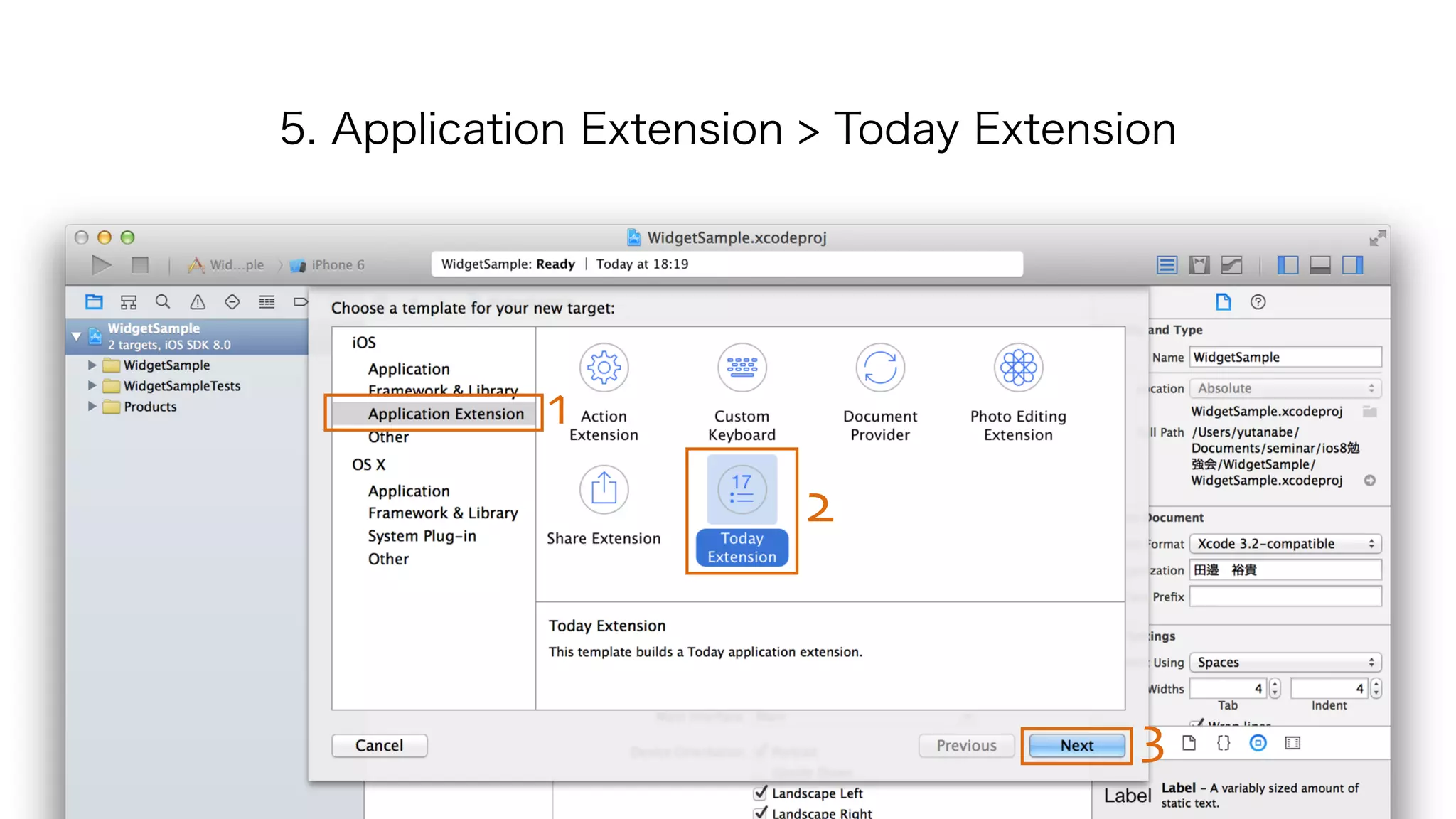This screenshot has height=819, width=1456.
Task: Click the Wid...ple scheme selector
Action: point(227,265)
